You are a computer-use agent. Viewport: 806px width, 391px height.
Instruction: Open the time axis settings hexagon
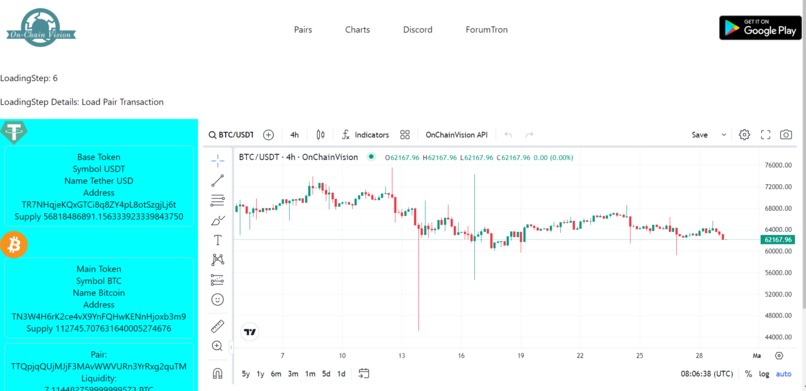pos(779,356)
